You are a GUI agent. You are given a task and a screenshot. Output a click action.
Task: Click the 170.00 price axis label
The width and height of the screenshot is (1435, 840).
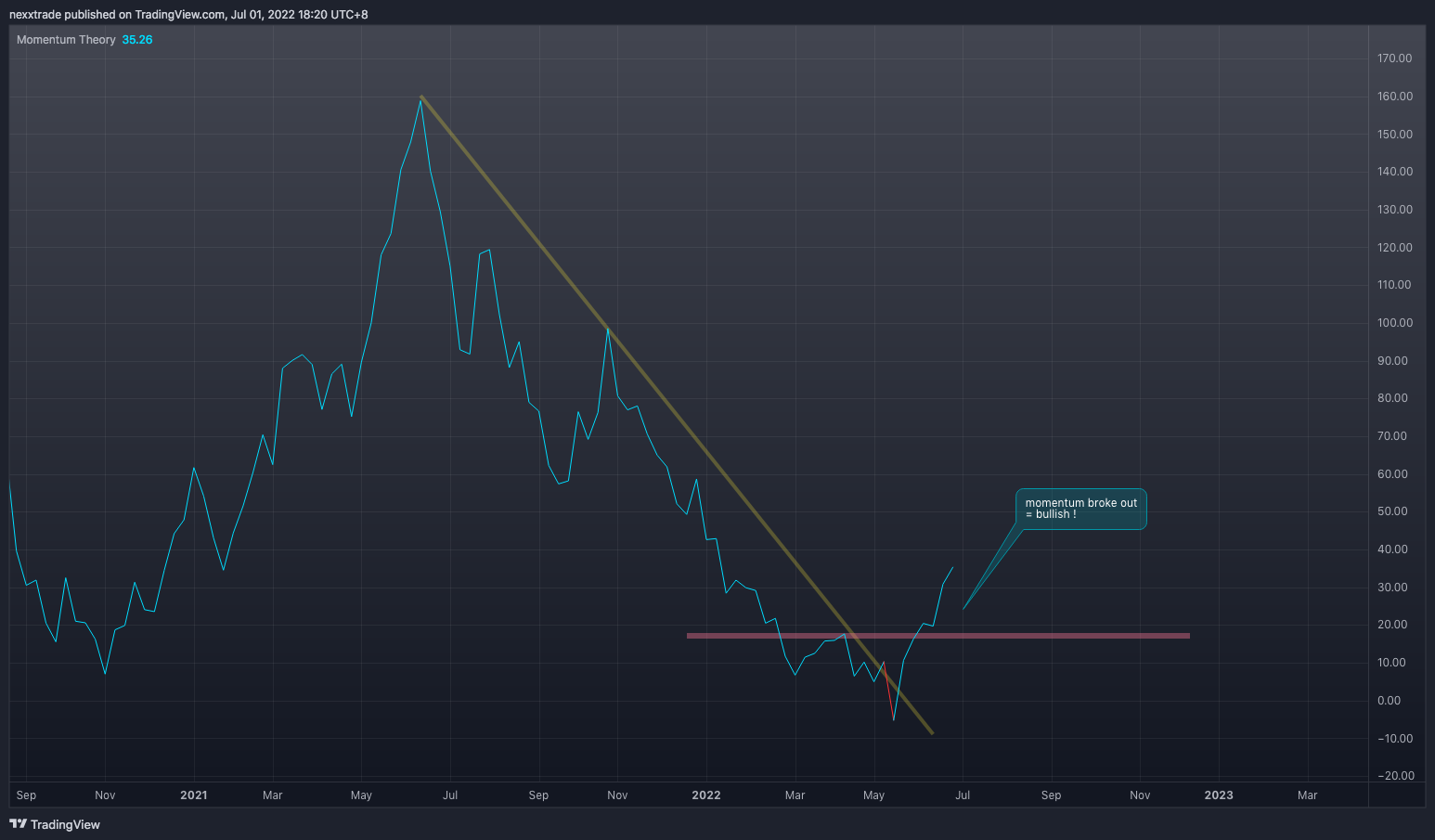pos(1394,58)
